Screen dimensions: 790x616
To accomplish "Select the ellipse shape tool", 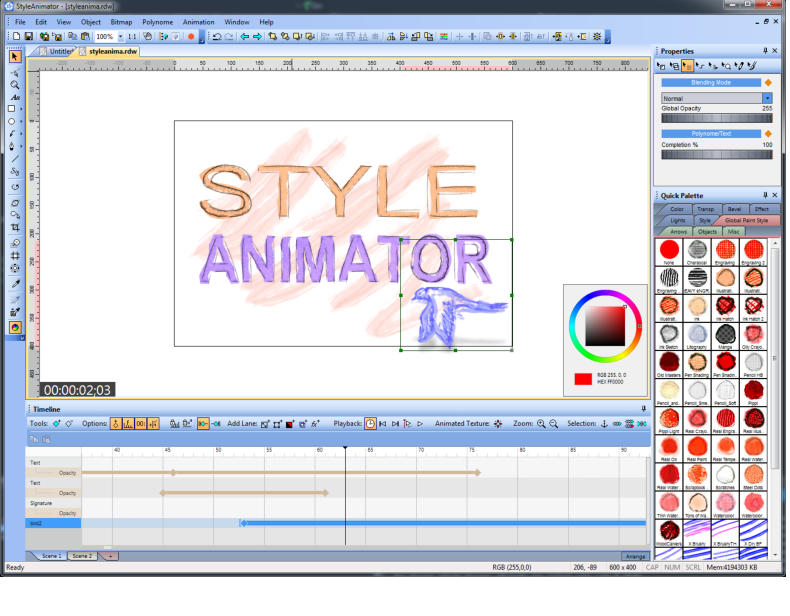I will pos(12,121).
